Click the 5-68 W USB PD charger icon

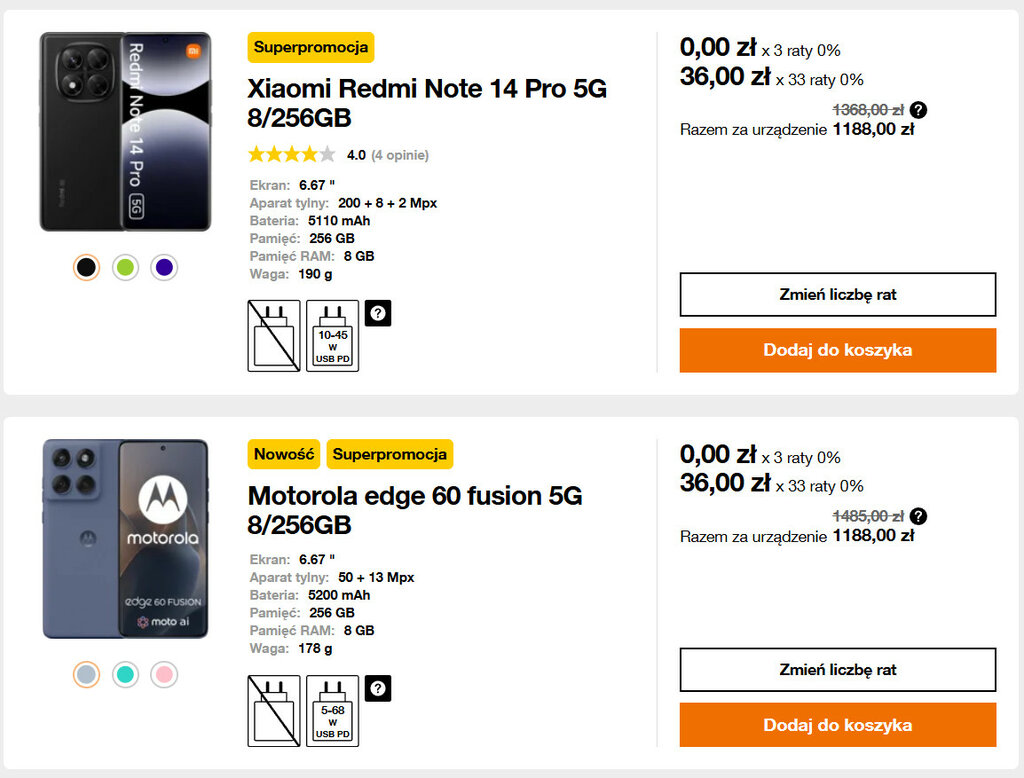pyautogui.click(x=332, y=711)
